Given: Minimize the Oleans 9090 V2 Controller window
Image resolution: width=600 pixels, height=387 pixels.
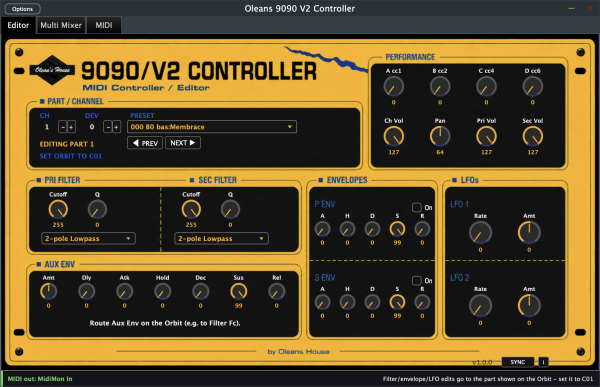Looking at the screenshot, I should tap(571, 8).
